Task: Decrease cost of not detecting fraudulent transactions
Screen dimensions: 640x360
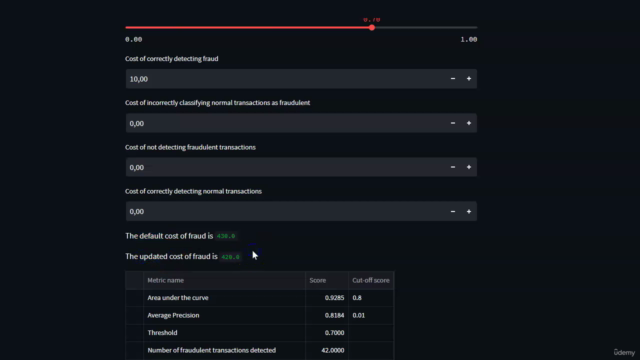Action: (453, 167)
